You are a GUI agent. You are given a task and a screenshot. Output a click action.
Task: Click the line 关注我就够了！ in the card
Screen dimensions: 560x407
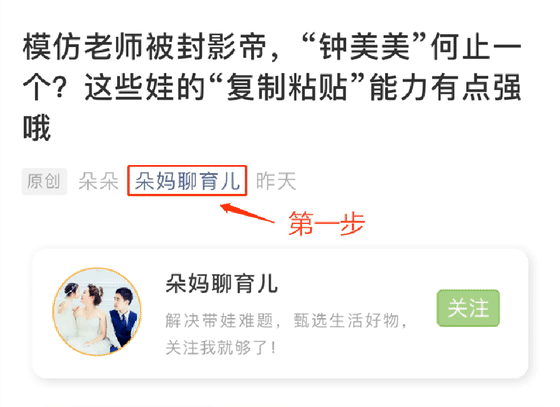tap(221, 347)
